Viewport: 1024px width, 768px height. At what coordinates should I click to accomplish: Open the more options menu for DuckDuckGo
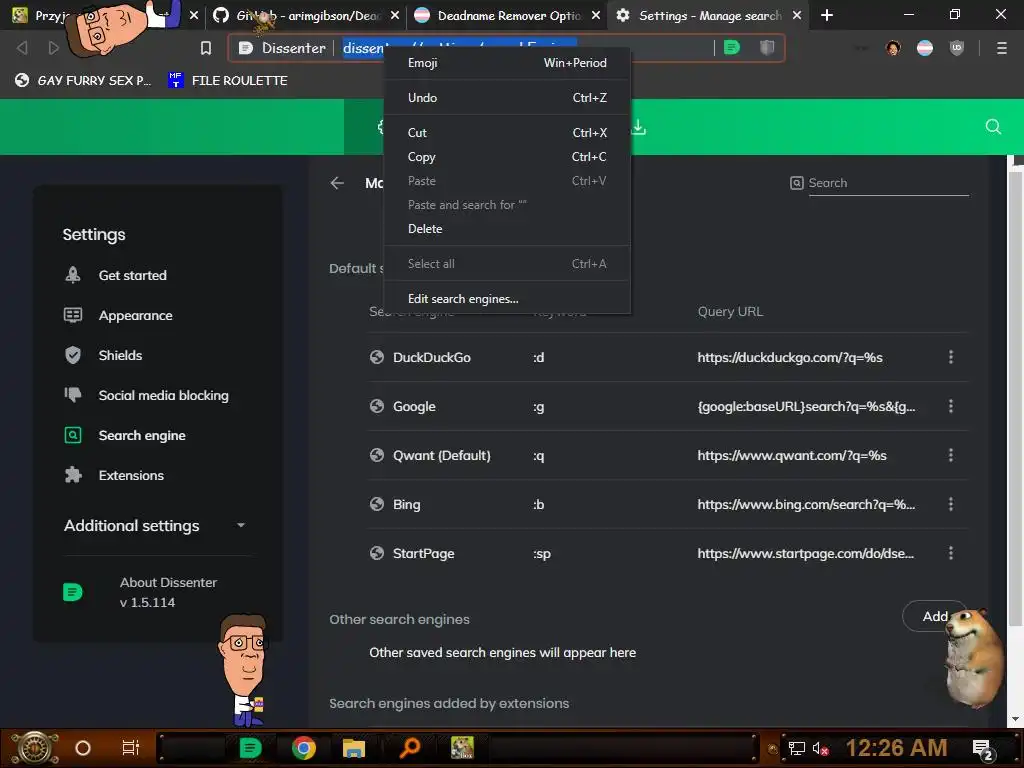pos(951,357)
